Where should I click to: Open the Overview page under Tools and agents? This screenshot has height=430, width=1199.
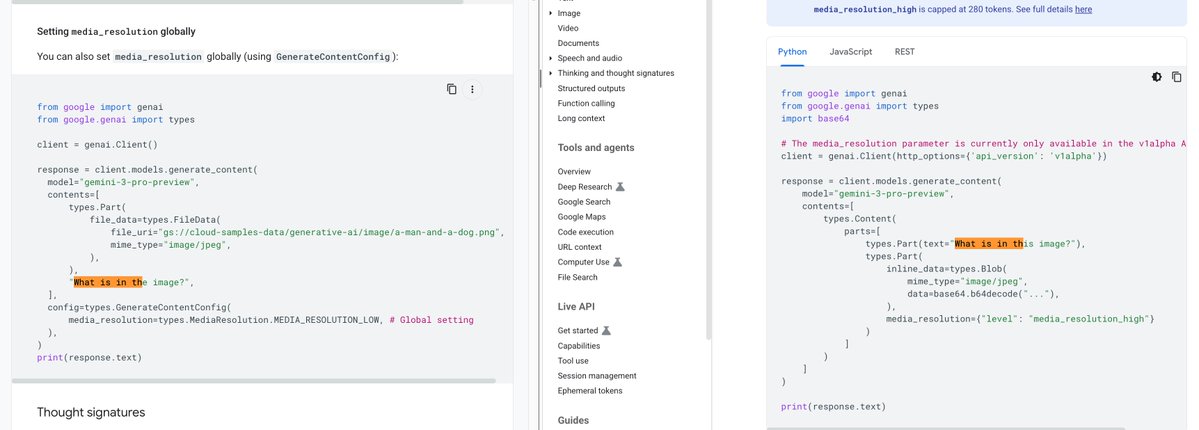[x=574, y=171]
